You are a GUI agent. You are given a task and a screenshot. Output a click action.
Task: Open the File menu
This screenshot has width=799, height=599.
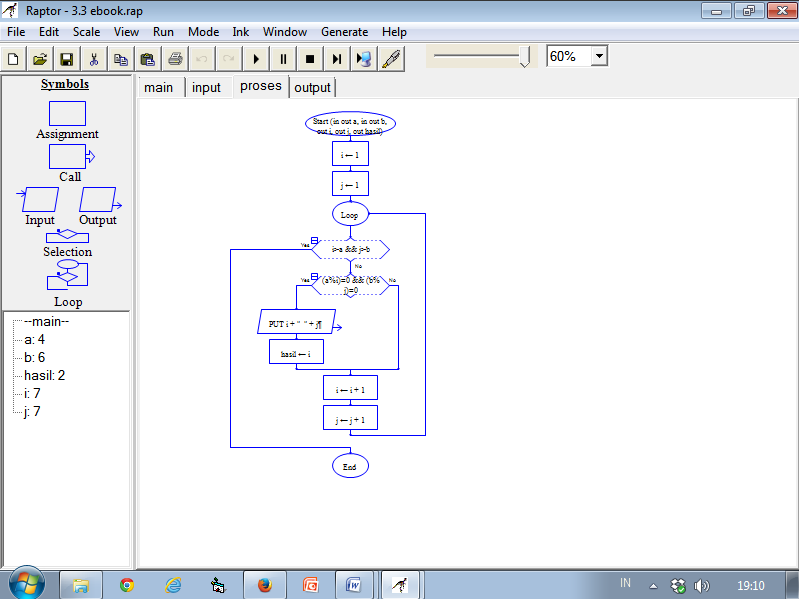16,32
